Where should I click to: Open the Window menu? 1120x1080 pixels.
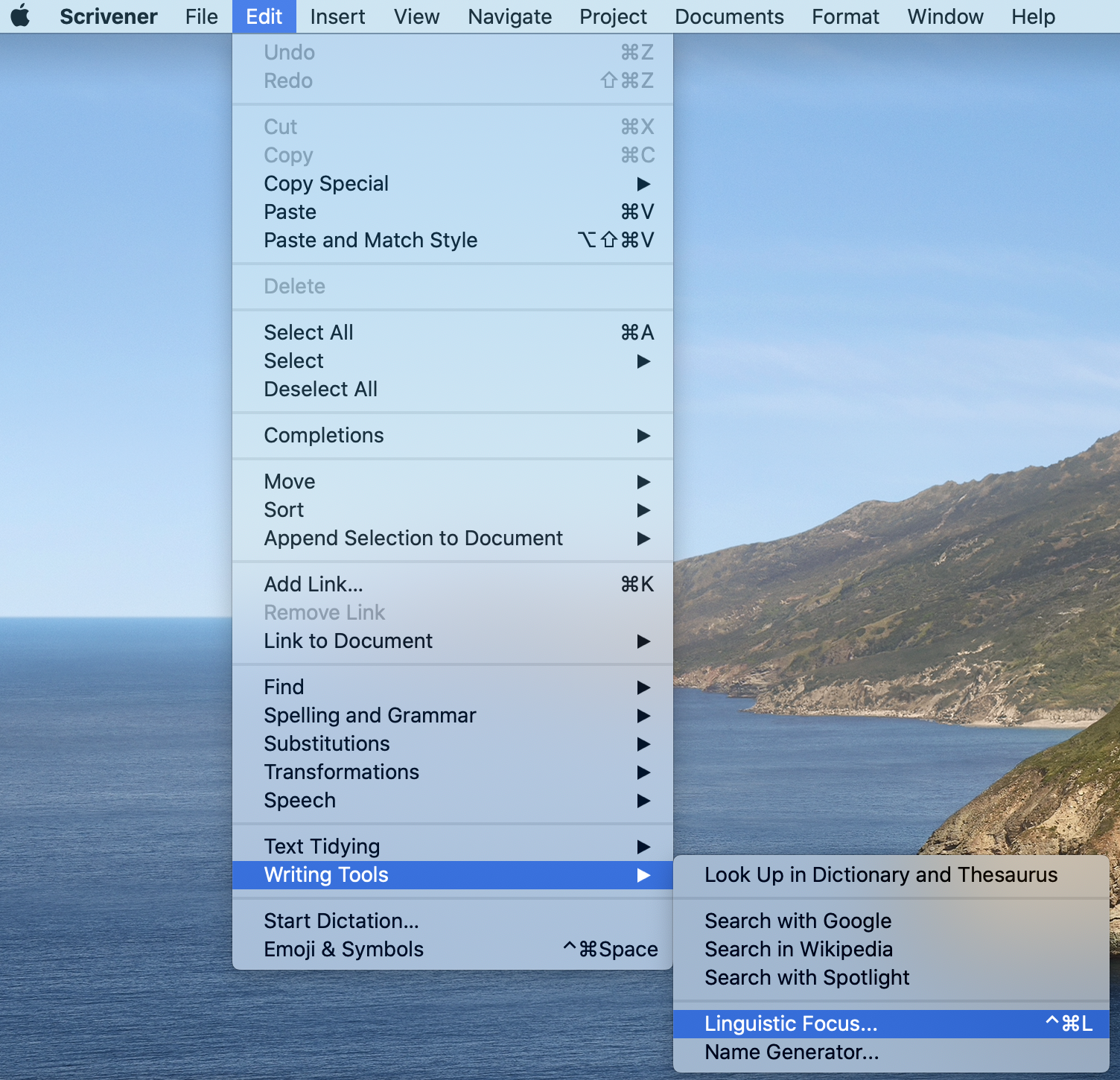tap(945, 16)
